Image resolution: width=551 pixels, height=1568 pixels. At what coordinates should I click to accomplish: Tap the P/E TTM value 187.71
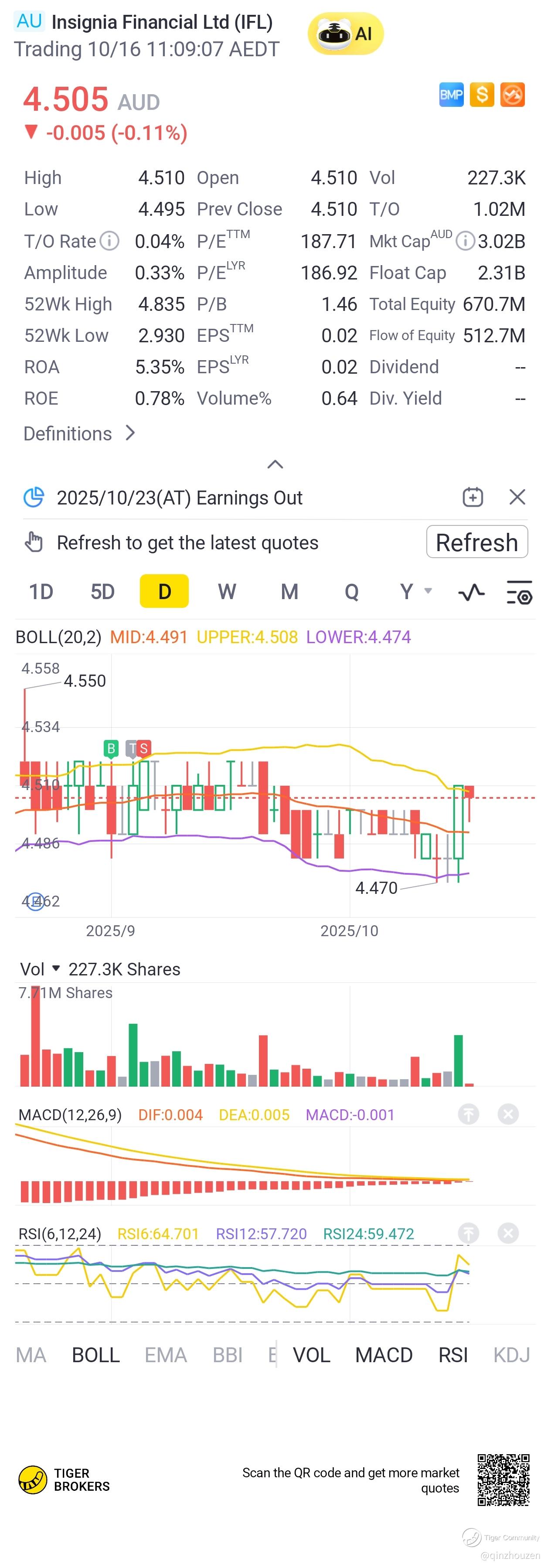tap(328, 241)
